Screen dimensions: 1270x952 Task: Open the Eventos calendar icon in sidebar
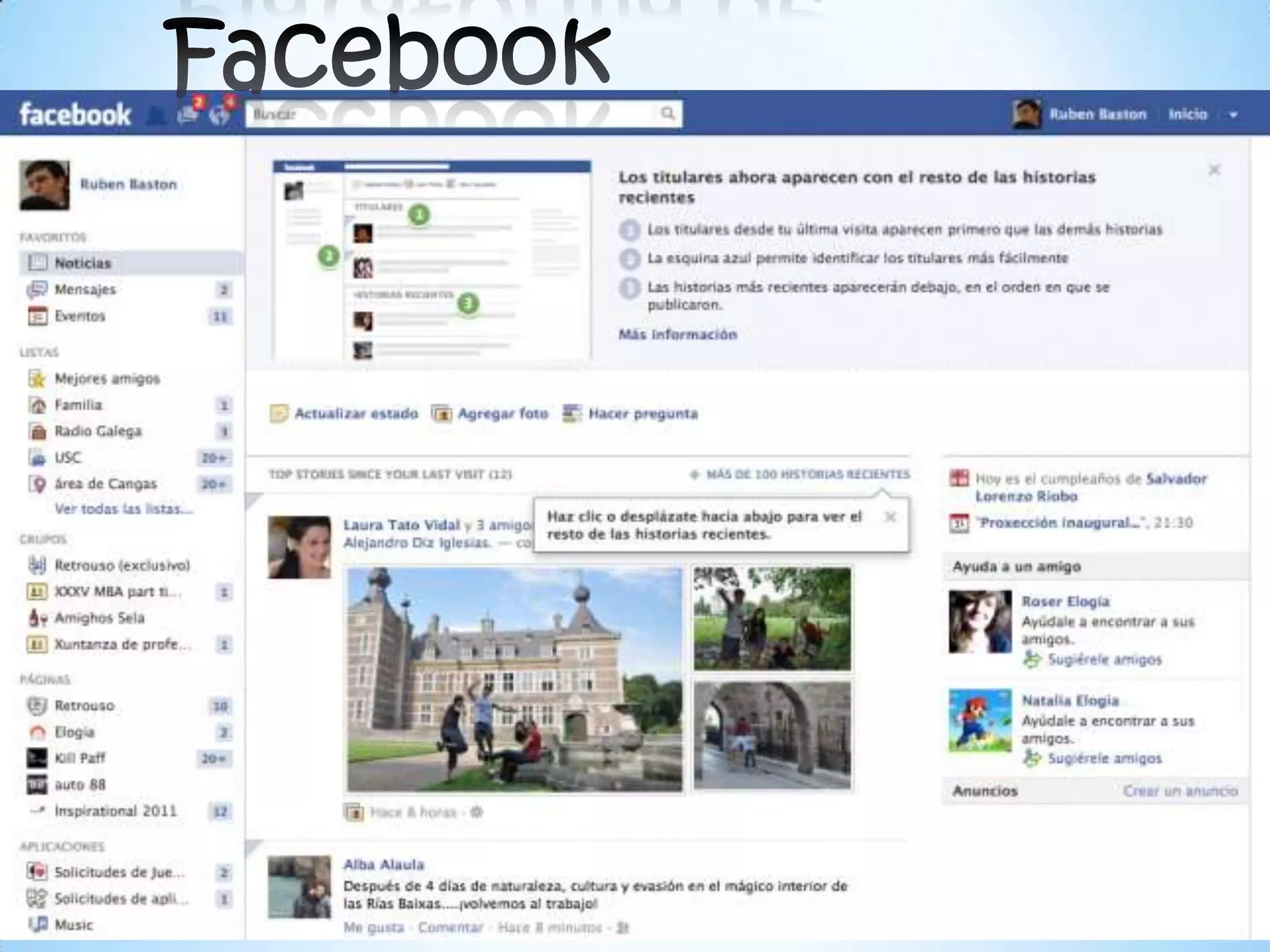(x=38, y=316)
